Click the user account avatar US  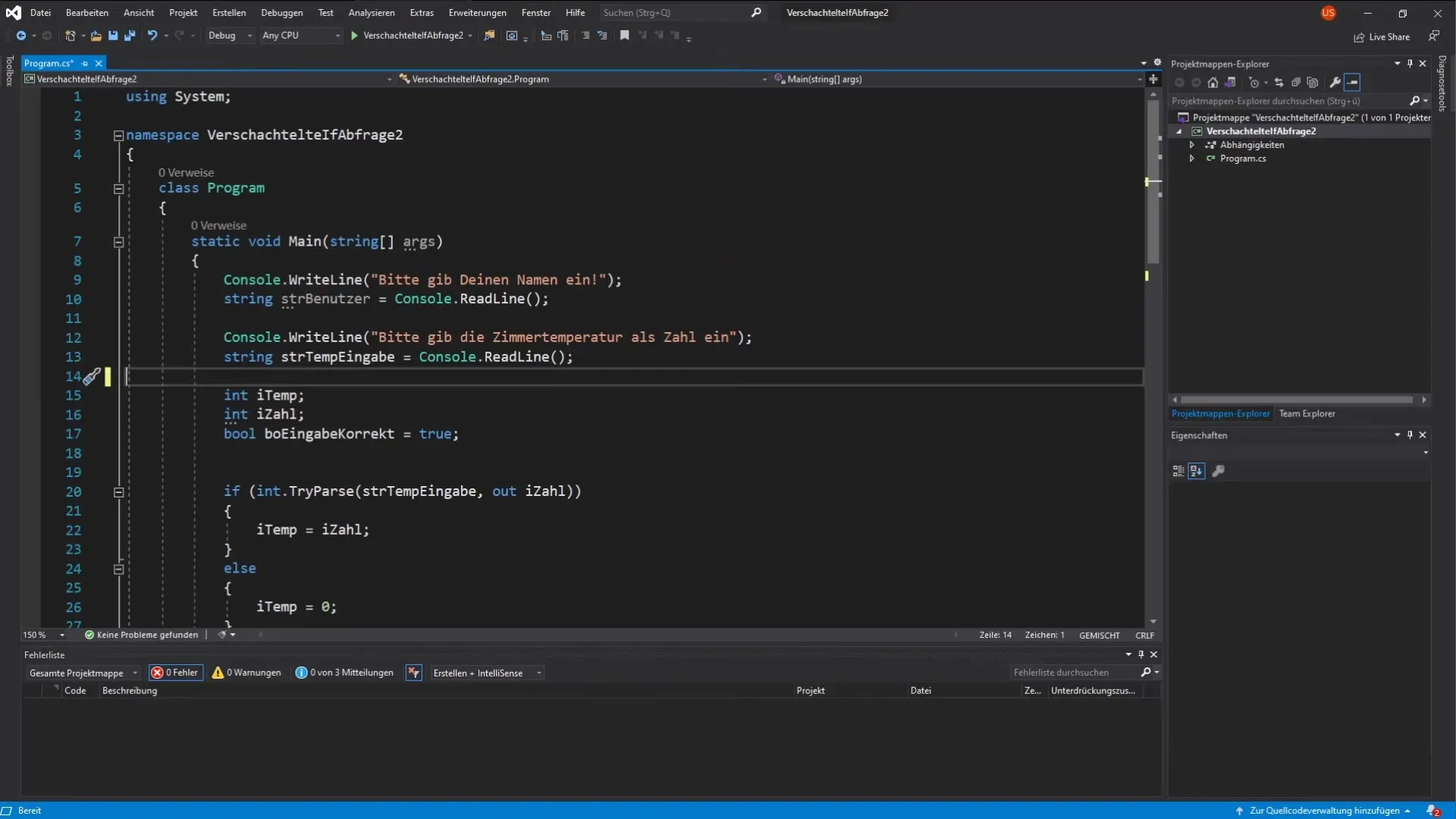[x=1328, y=13]
